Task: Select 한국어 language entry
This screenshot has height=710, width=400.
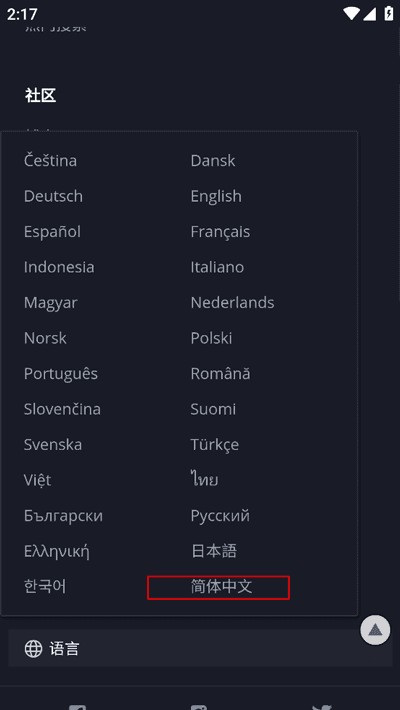Action: tap(45, 587)
